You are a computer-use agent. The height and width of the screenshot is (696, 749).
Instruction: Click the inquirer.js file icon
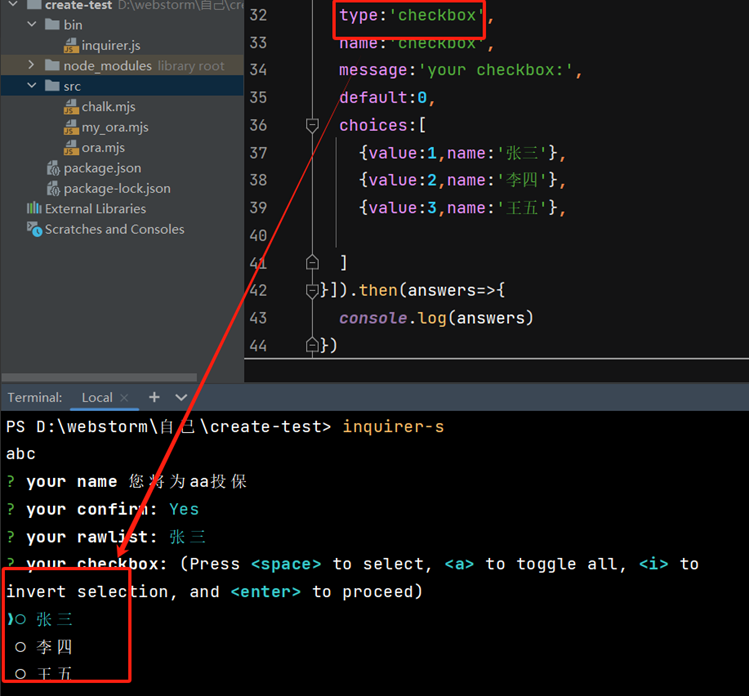pos(71,45)
